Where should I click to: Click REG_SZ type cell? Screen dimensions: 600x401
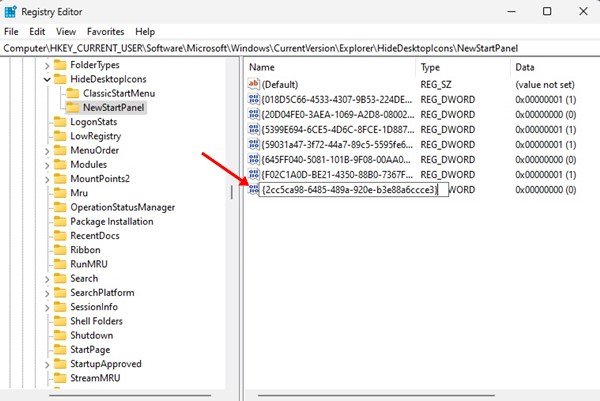[436, 85]
